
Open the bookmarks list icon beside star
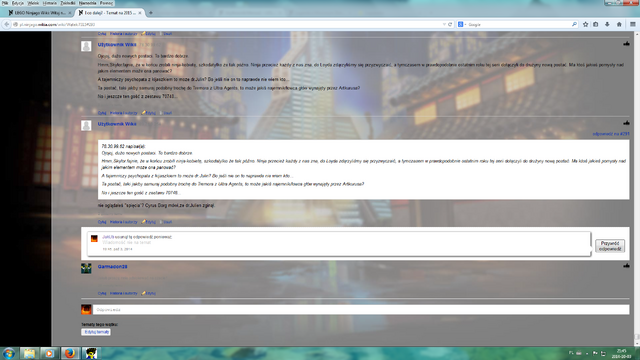596,24
